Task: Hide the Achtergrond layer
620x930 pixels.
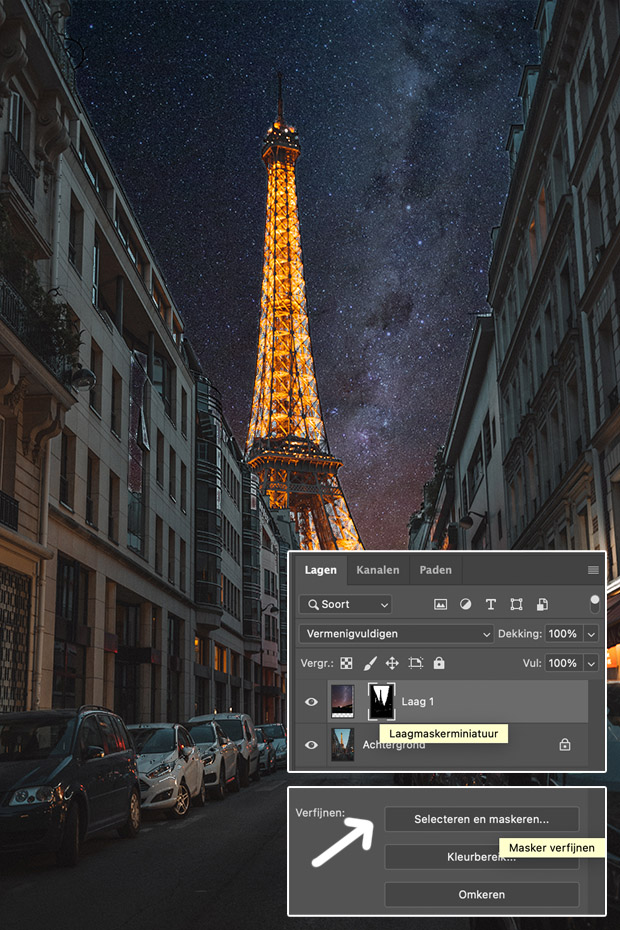Action: click(311, 745)
